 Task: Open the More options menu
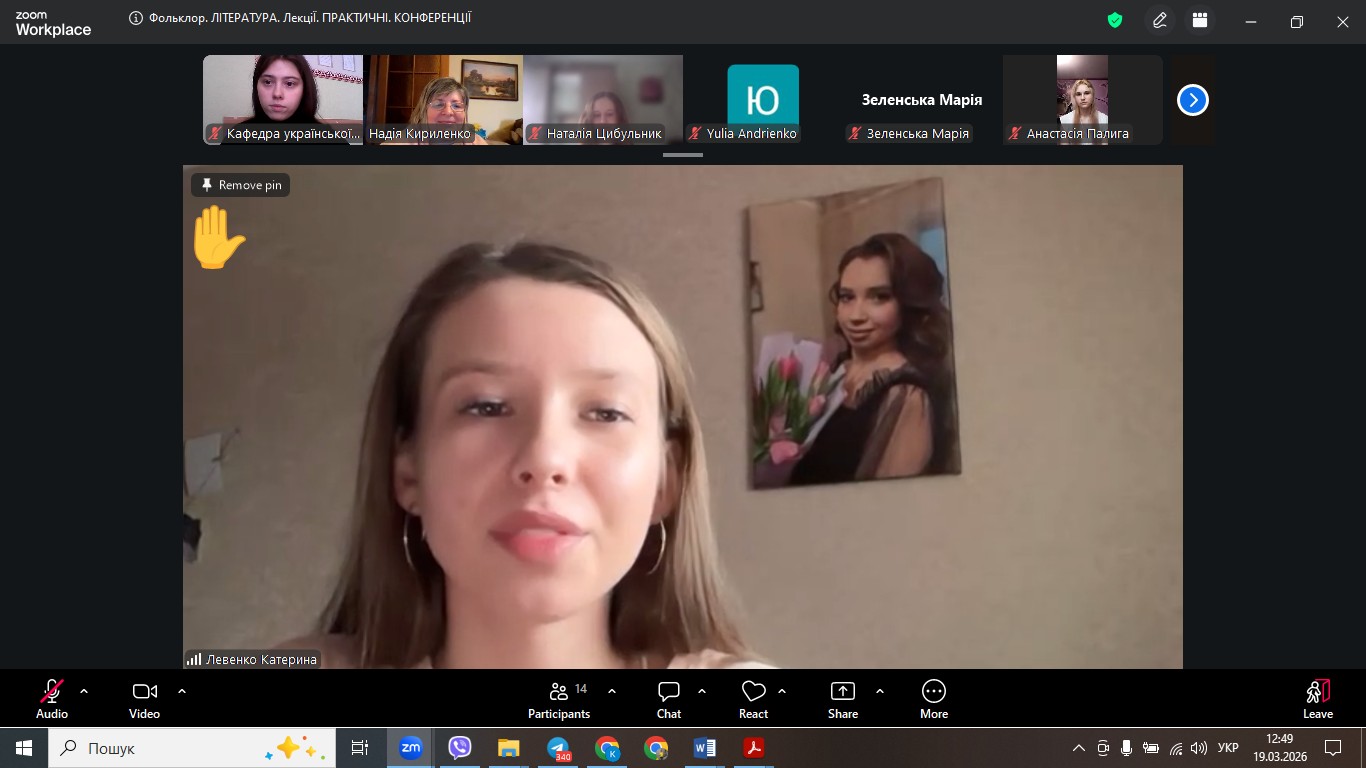[933, 698]
